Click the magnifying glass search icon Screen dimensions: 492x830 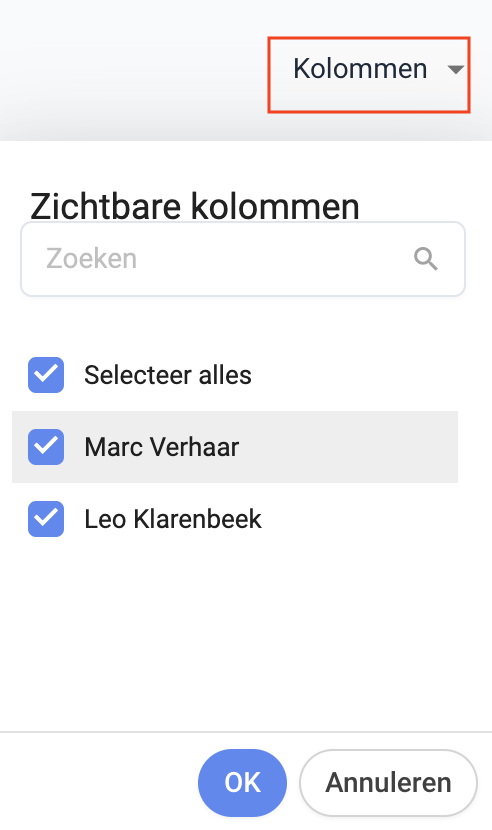pos(426,259)
